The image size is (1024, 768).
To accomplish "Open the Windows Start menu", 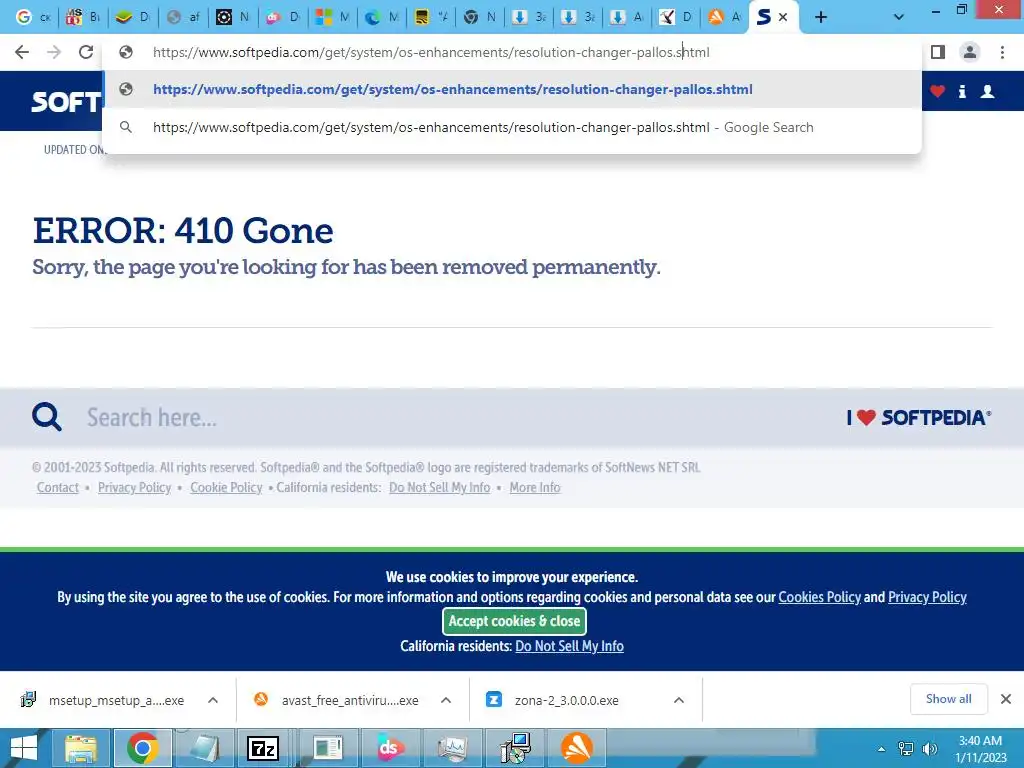I will click(x=24, y=748).
